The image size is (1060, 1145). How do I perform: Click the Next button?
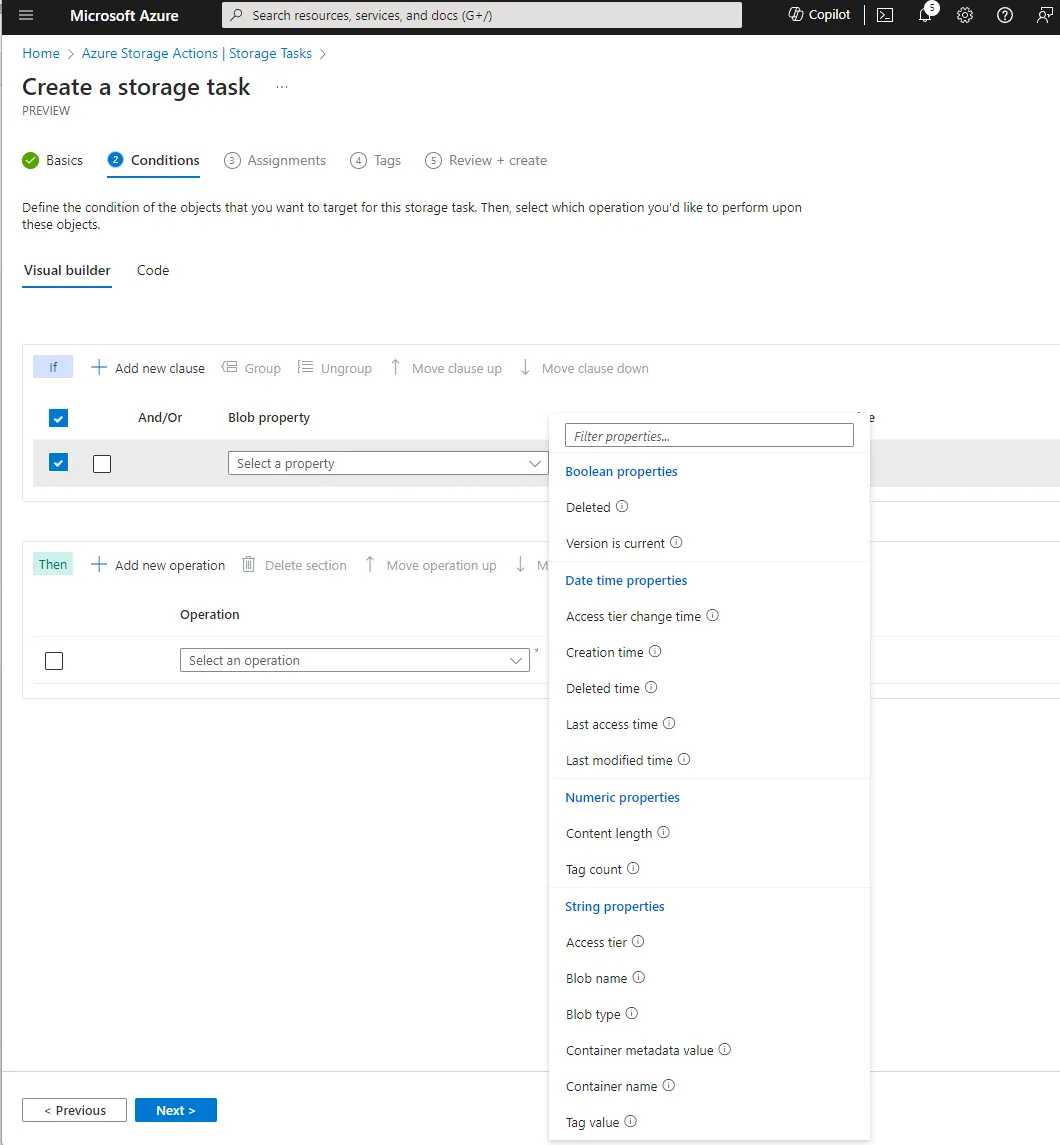pos(176,1110)
